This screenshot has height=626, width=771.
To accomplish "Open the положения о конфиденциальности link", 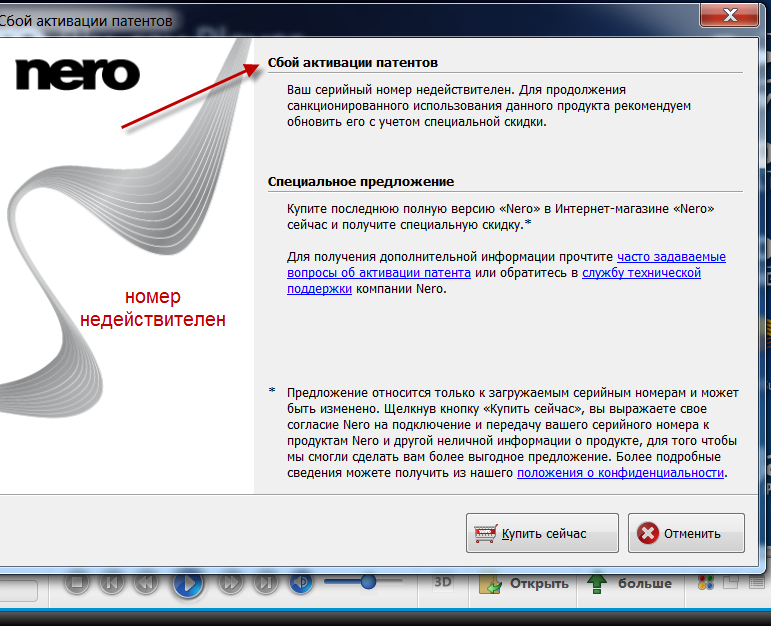I will (x=621, y=473).
